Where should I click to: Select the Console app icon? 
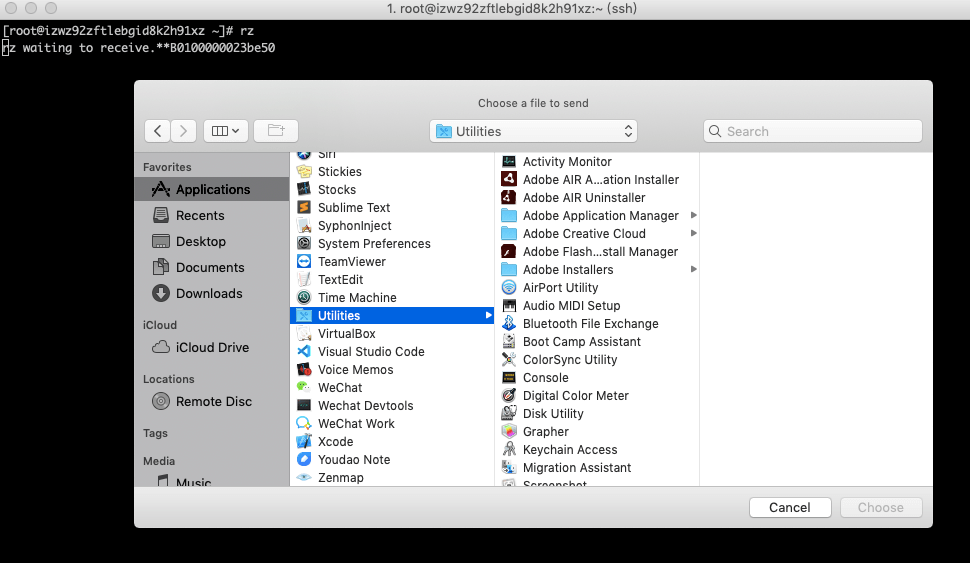pos(509,377)
